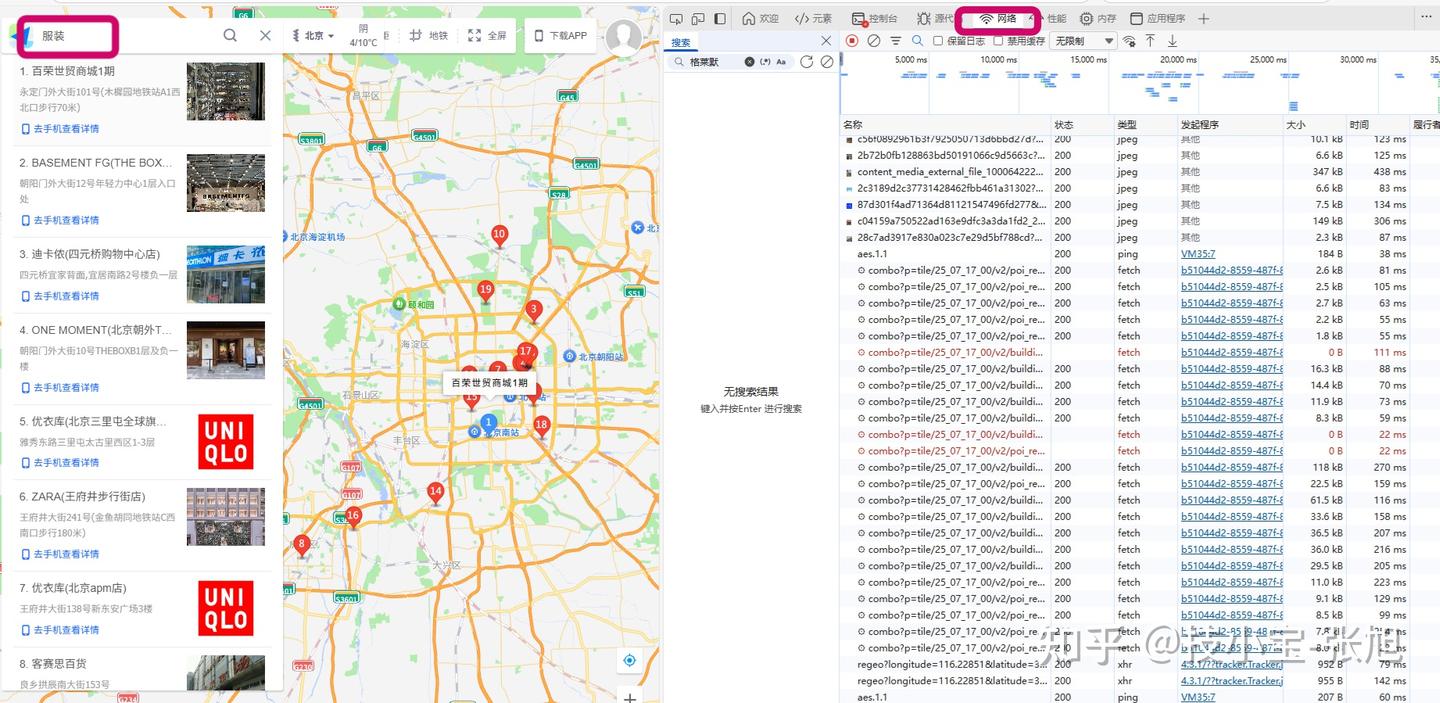Open the user avatar profile
Viewport: 1440px width, 703px height.
[x=624, y=37]
